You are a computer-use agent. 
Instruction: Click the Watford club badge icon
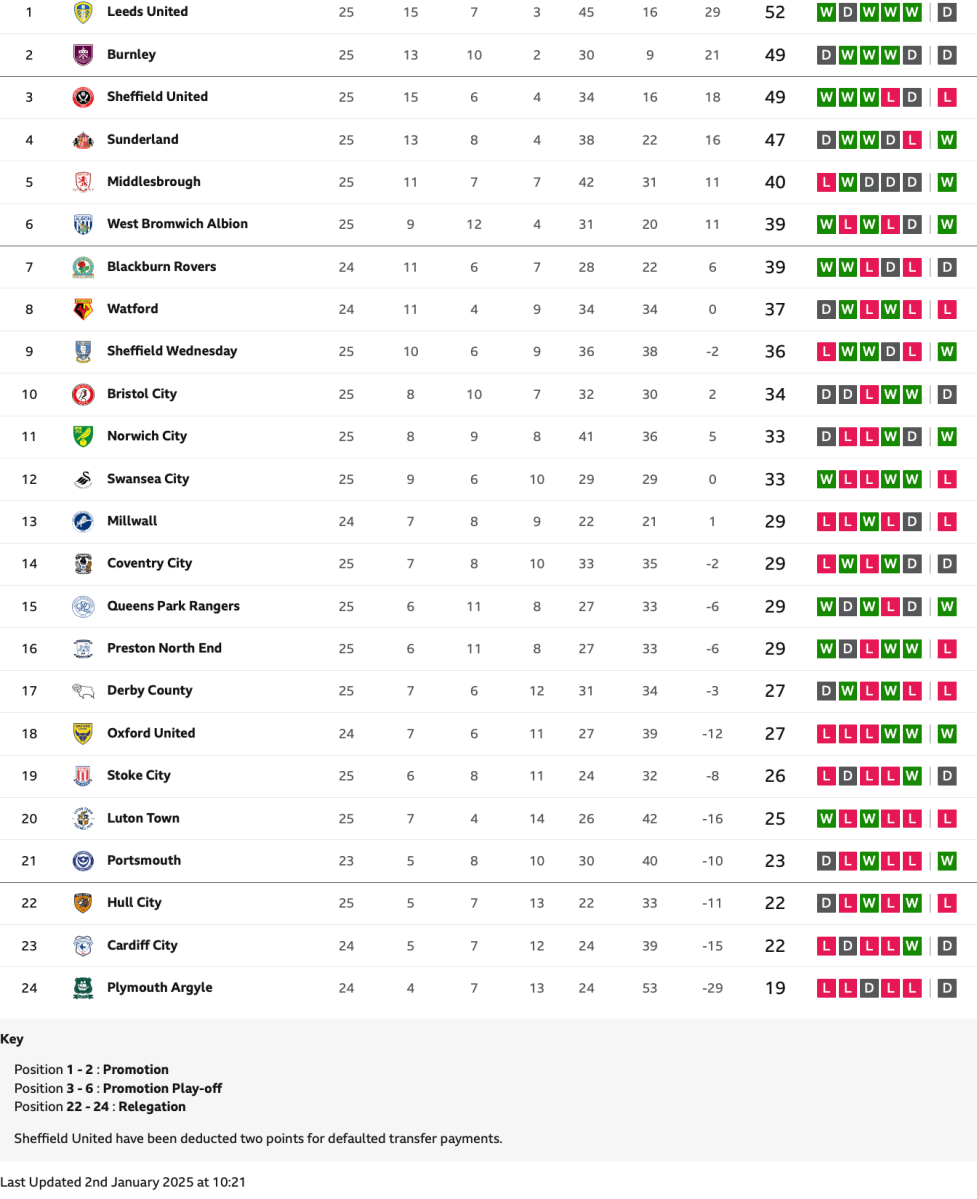83,309
